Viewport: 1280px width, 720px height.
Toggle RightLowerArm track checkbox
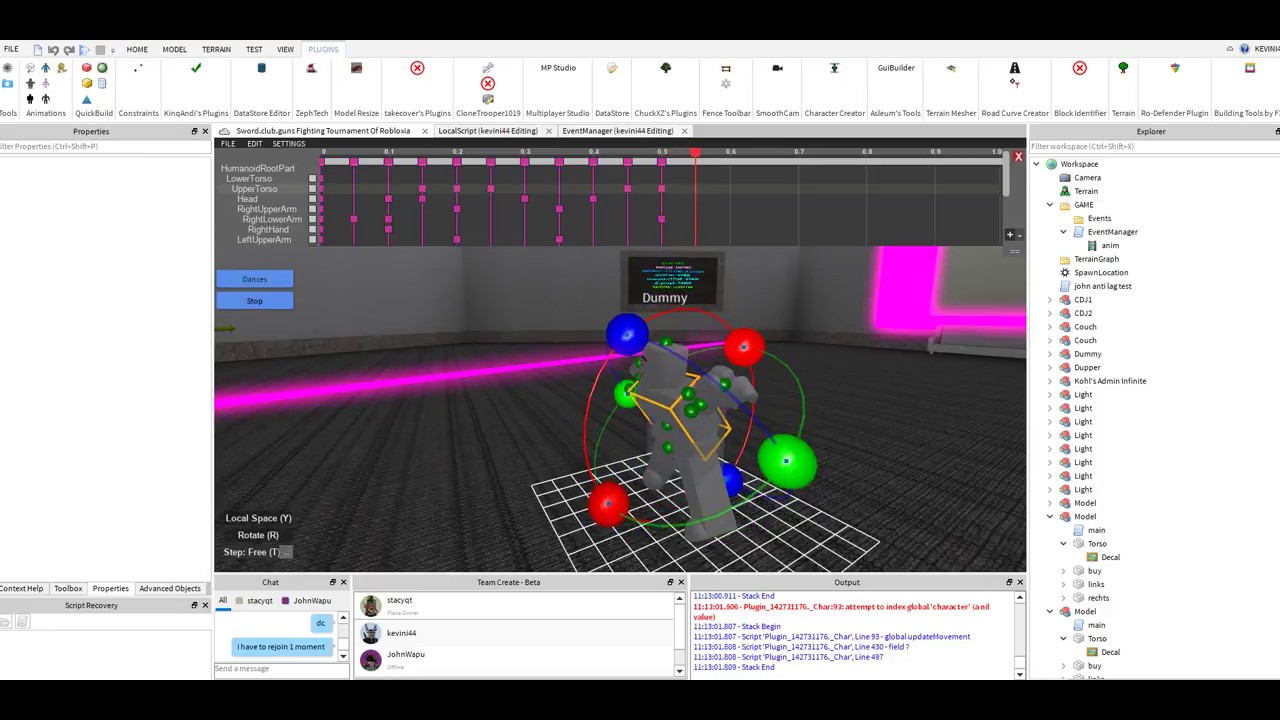[x=313, y=219]
